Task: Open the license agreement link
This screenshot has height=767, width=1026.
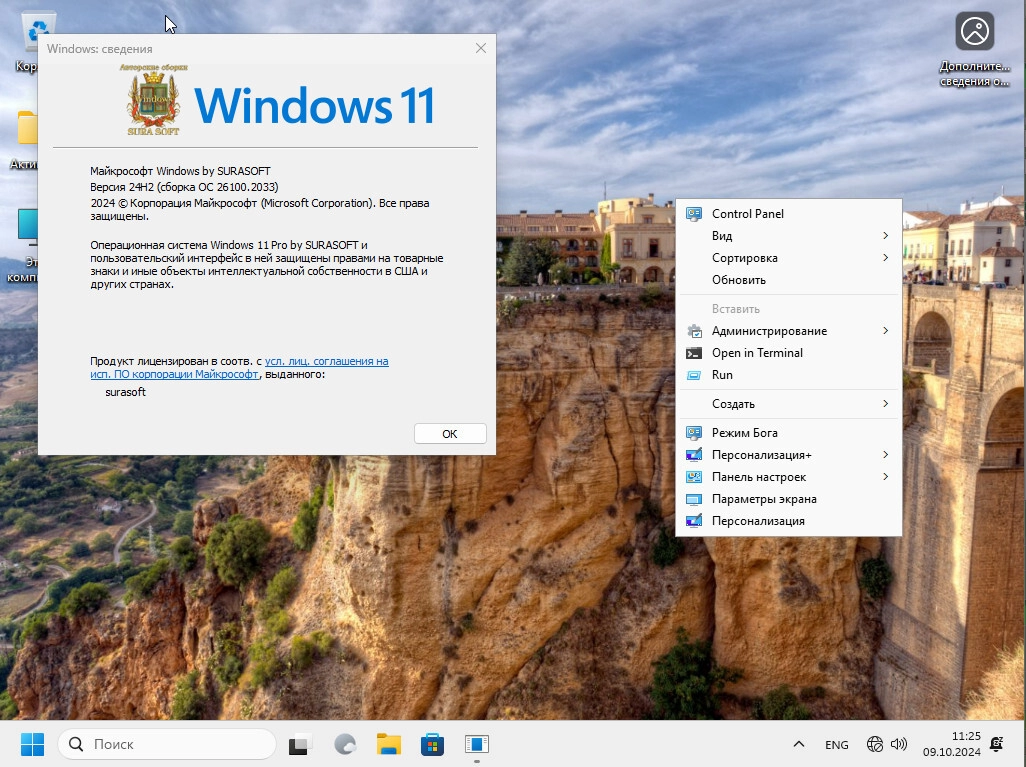Action: pos(326,361)
